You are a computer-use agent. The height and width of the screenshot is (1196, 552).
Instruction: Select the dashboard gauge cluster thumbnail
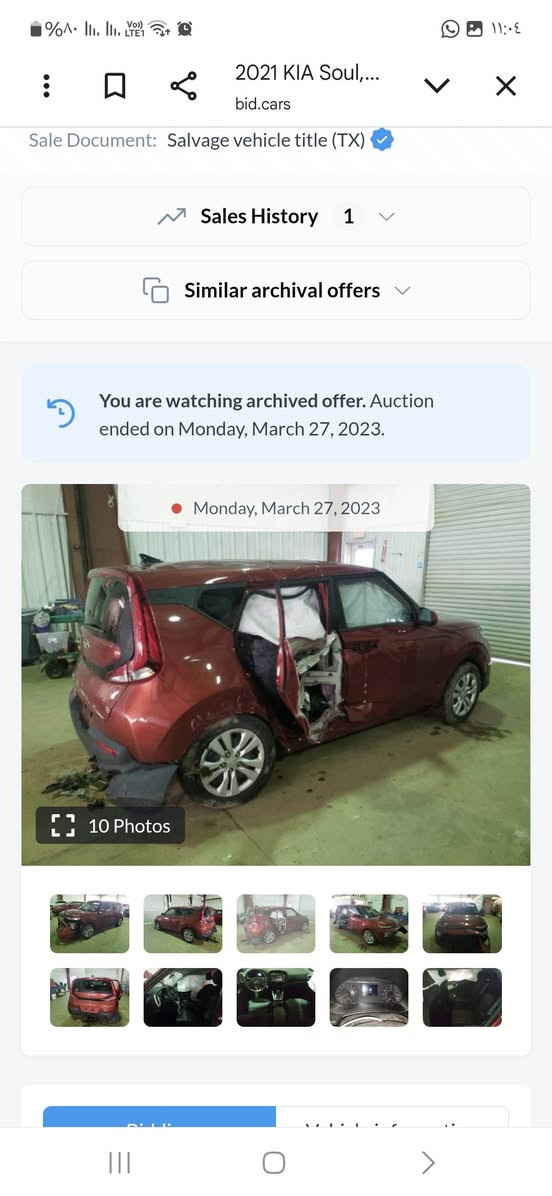[x=369, y=998]
